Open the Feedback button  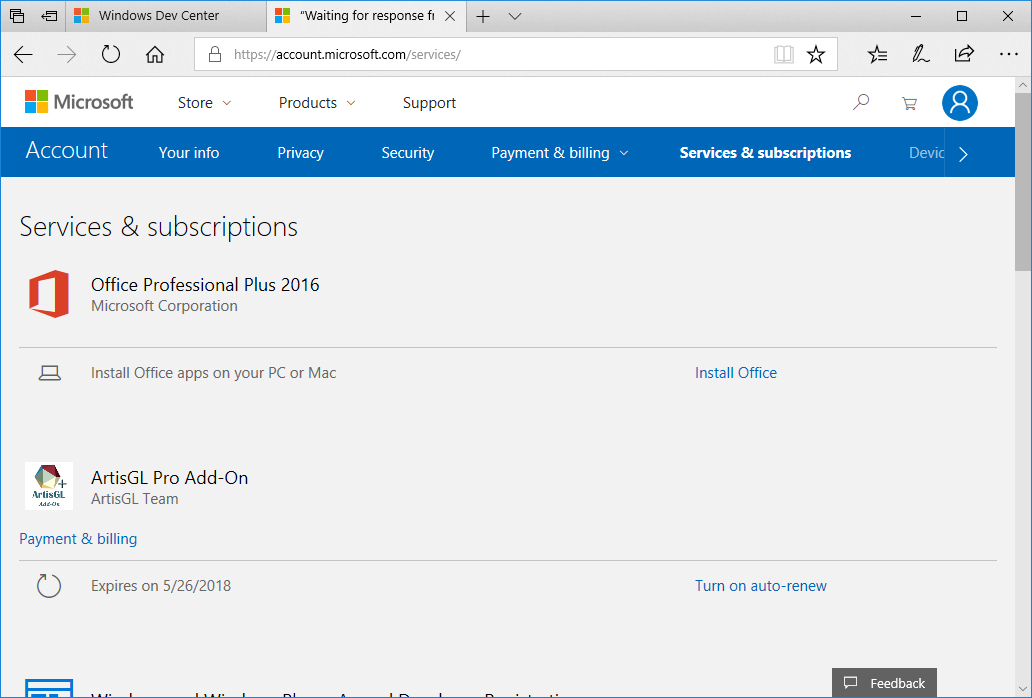[x=884, y=683]
